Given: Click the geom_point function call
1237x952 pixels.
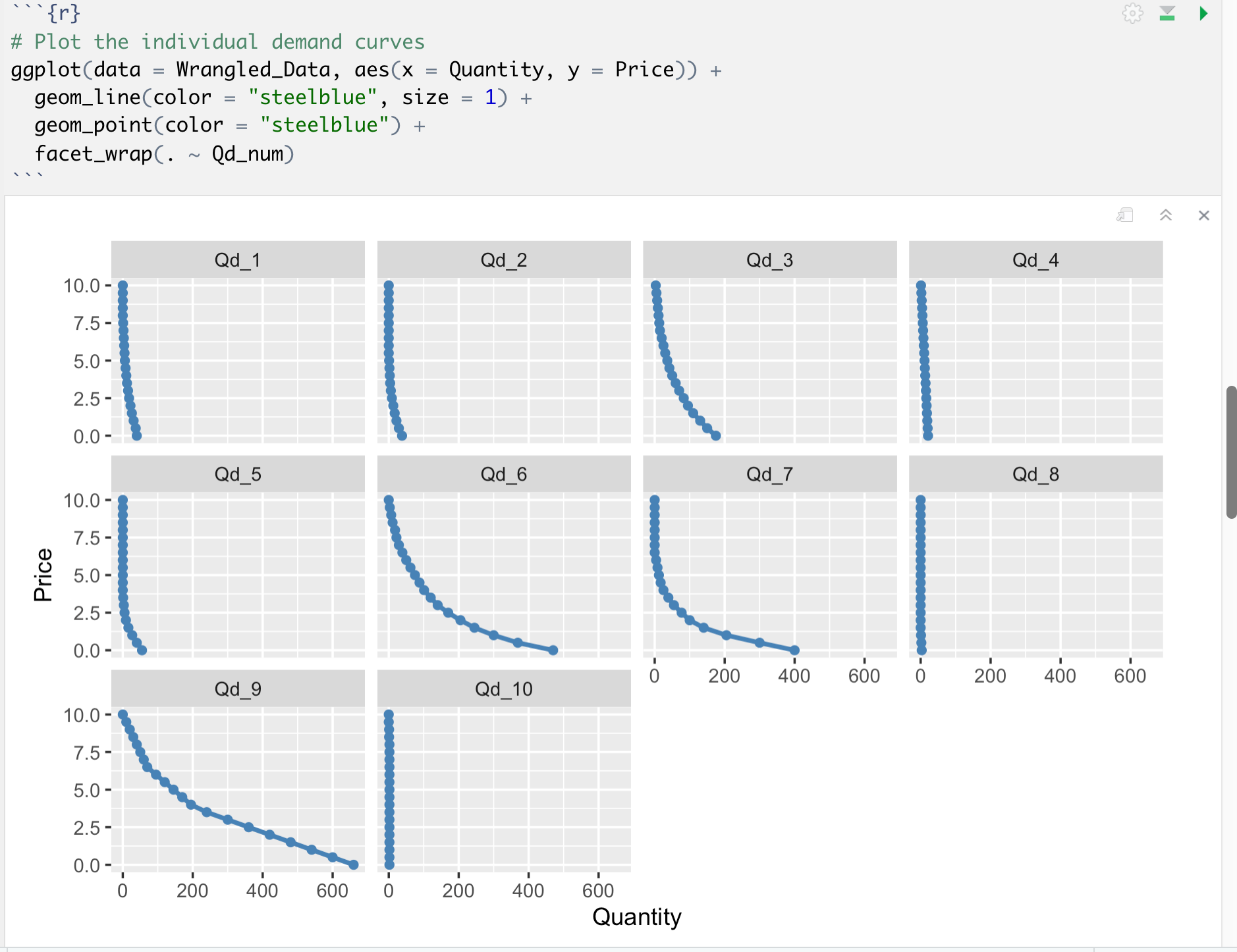Looking at the screenshot, I should pos(93,125).
